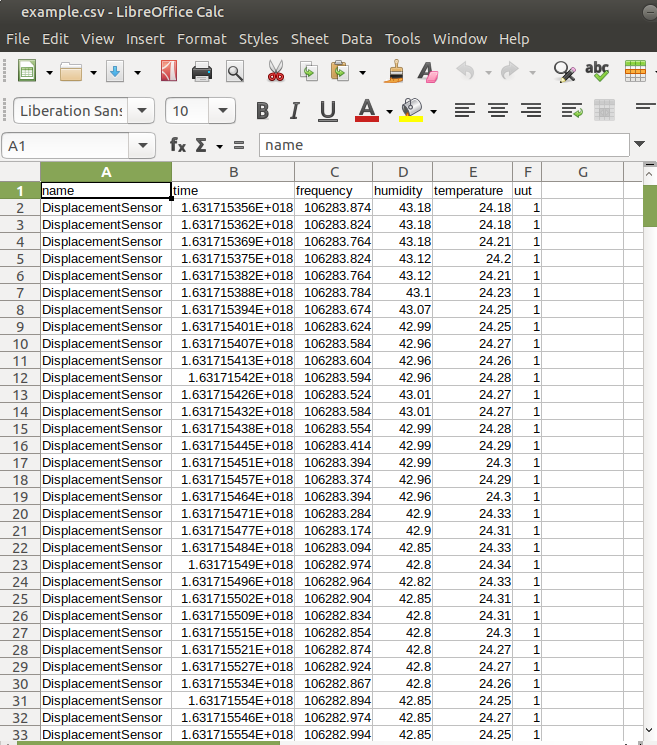Toggle Underline formatting
The width and height of the screenshot is (657, 745).
[328, 111]
